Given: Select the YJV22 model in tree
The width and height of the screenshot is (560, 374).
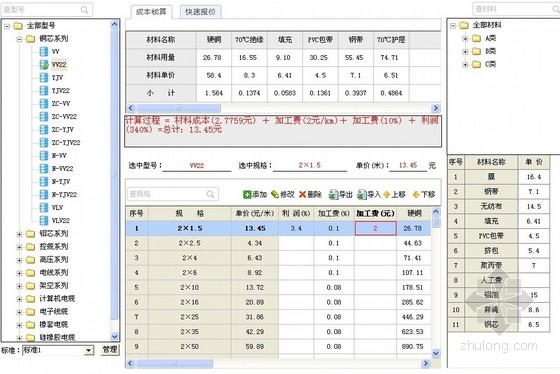Looking at the screenshot, I should [60, 91].
